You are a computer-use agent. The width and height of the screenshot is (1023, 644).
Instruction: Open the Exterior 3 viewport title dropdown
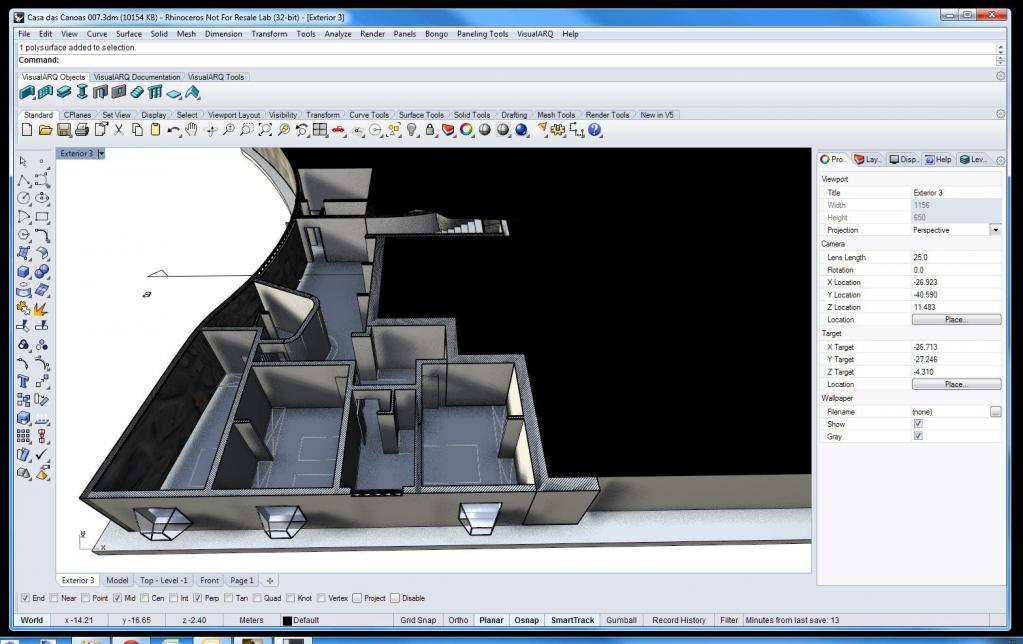point(101,153)
